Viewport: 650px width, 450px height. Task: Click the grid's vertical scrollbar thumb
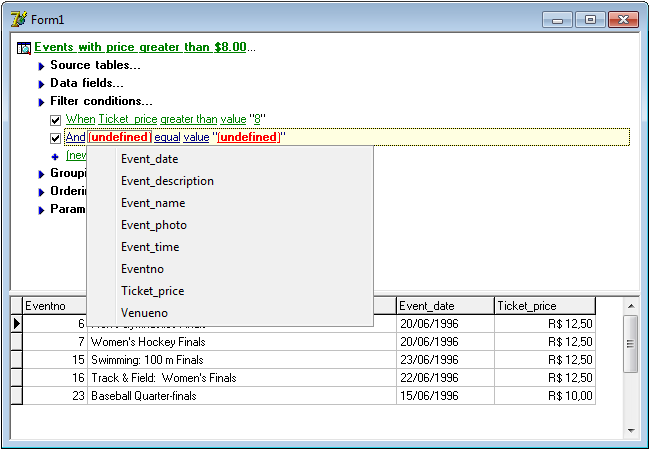click(630, 343)
